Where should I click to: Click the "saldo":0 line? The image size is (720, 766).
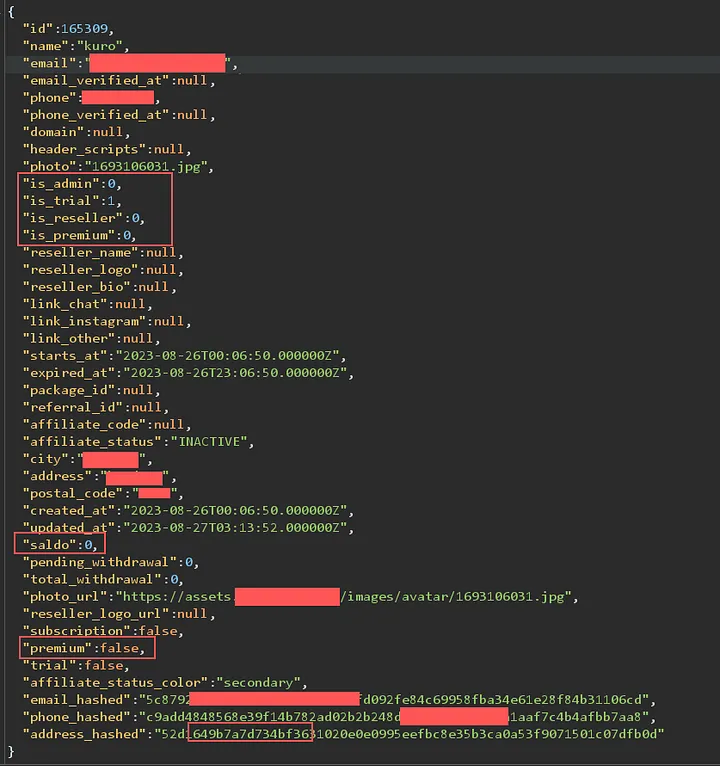(61, 545)
